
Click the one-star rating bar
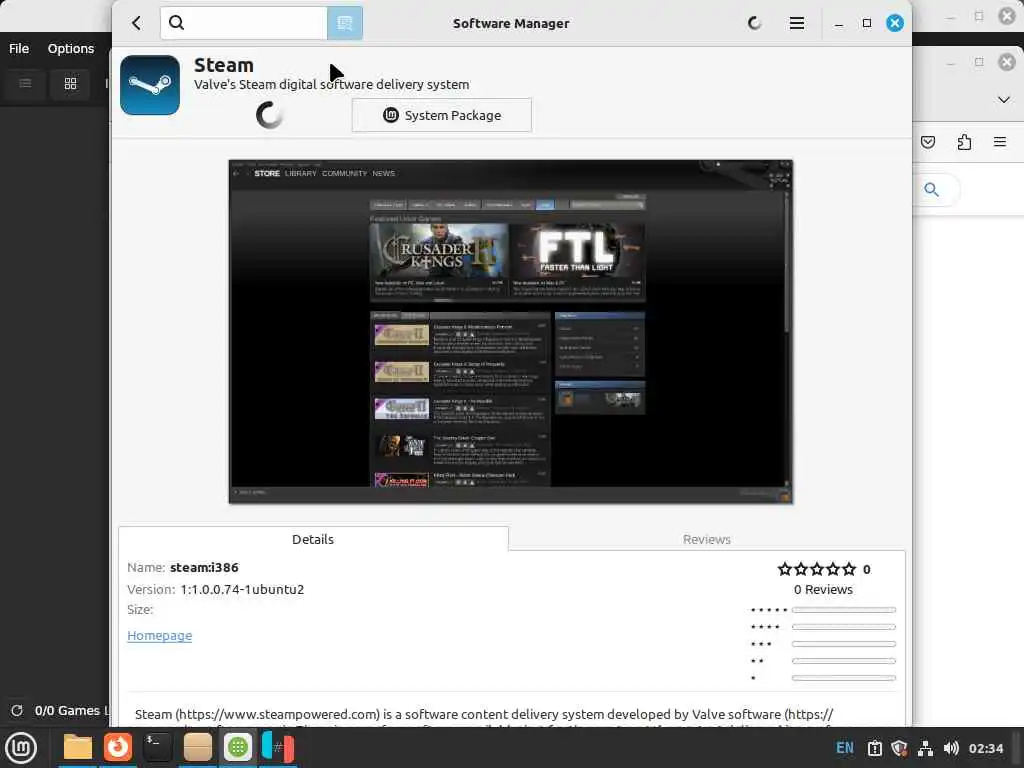click(x=844, y=678)
